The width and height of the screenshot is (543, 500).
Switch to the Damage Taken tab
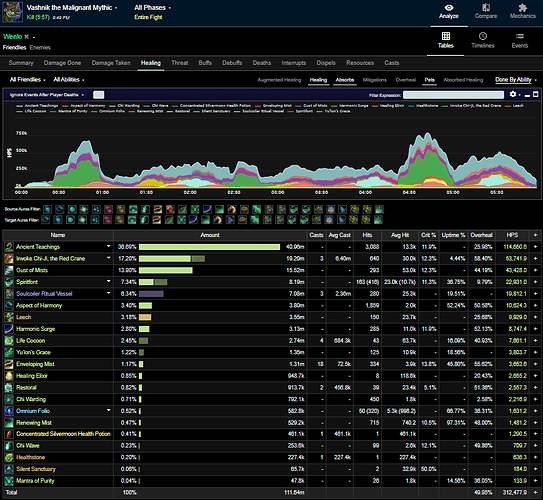tap(111, 63)
